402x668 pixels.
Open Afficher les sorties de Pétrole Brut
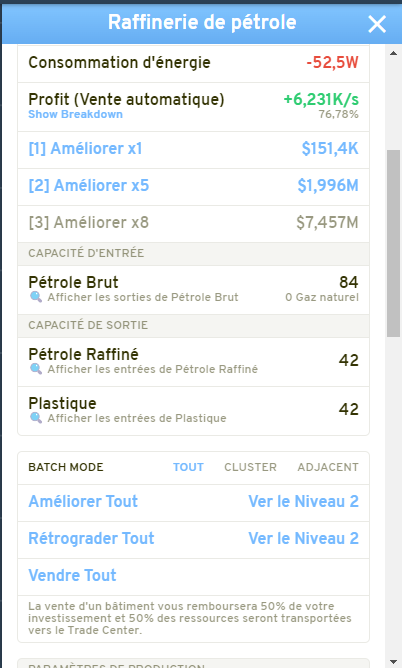(x=143, y=297)
